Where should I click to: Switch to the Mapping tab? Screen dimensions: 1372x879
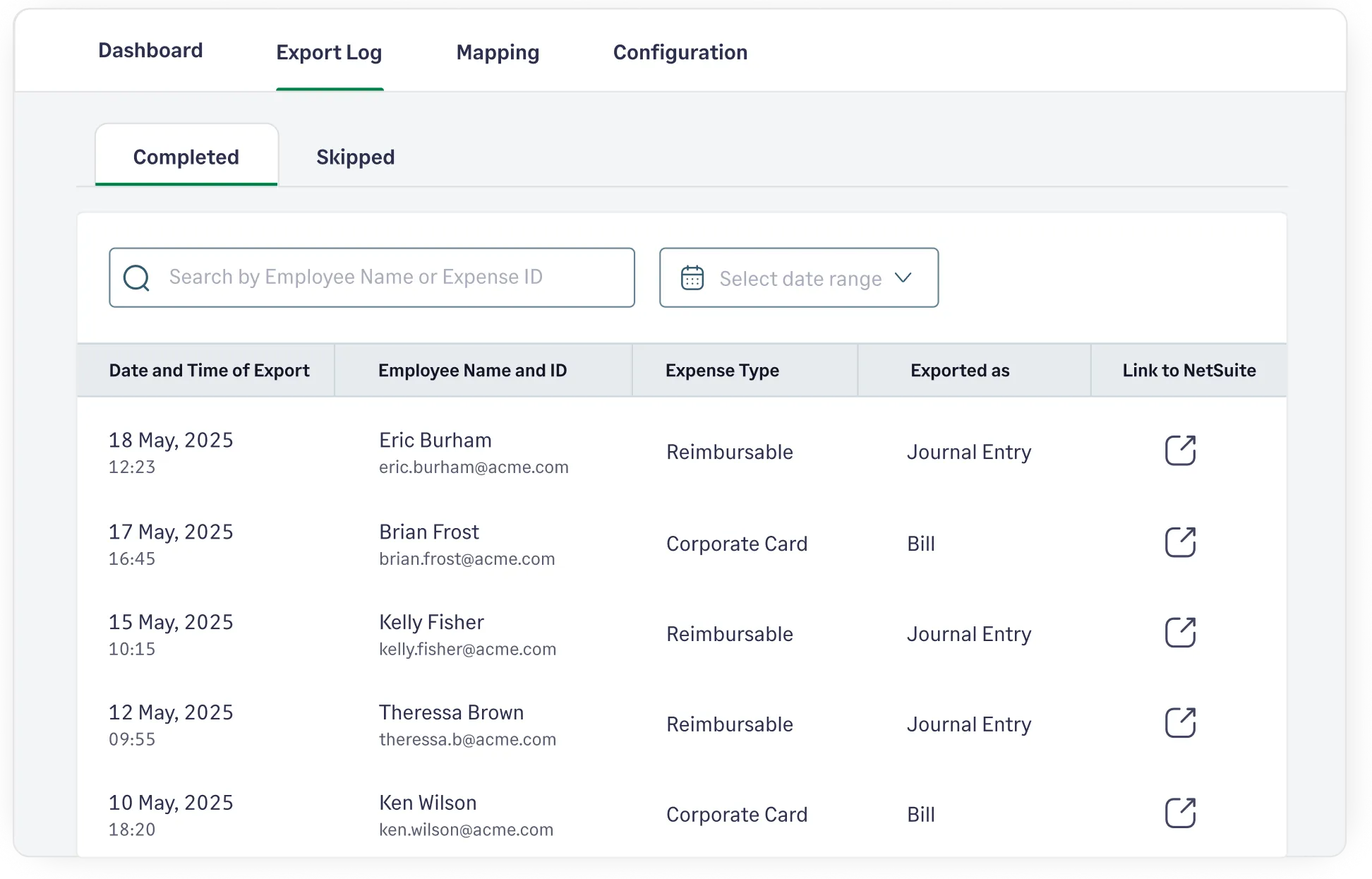[x=498, y=52]
